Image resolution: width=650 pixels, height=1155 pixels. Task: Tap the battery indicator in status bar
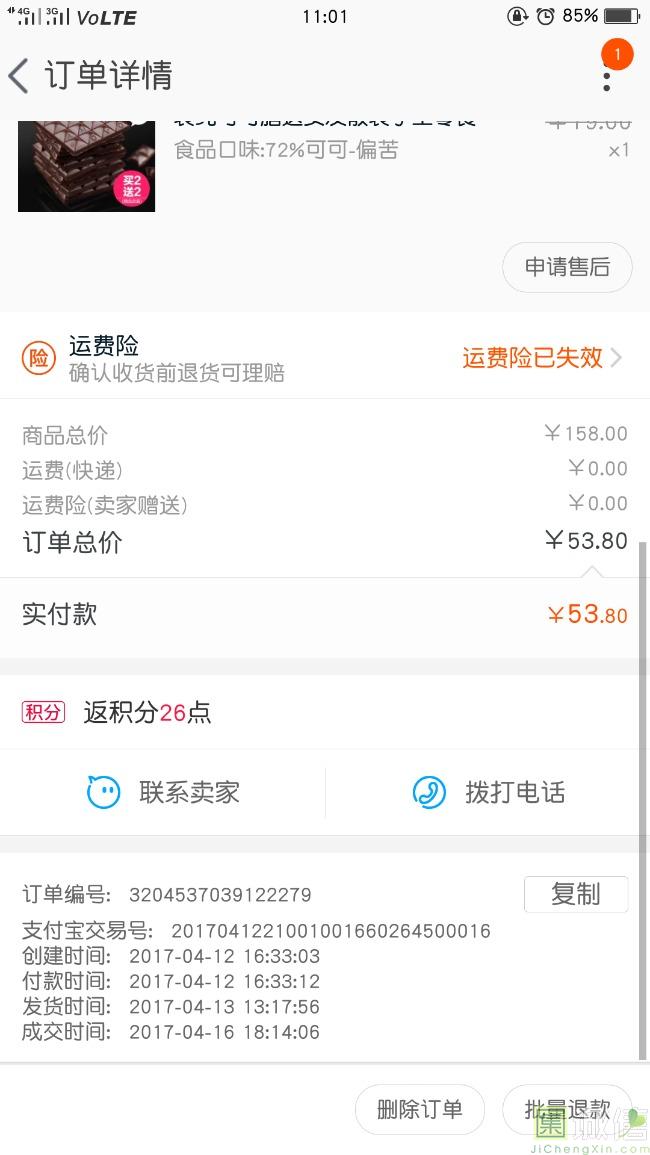tap(621, 16)
